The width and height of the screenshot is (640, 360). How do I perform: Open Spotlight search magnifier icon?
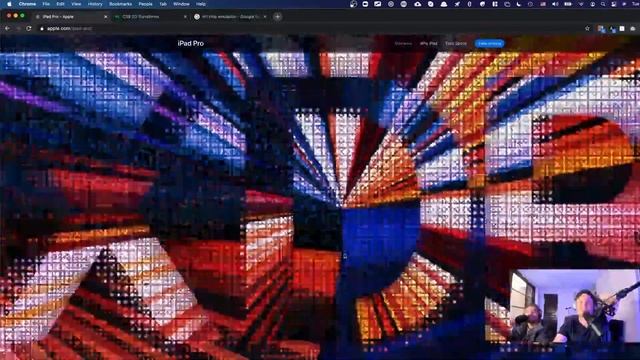603,4
